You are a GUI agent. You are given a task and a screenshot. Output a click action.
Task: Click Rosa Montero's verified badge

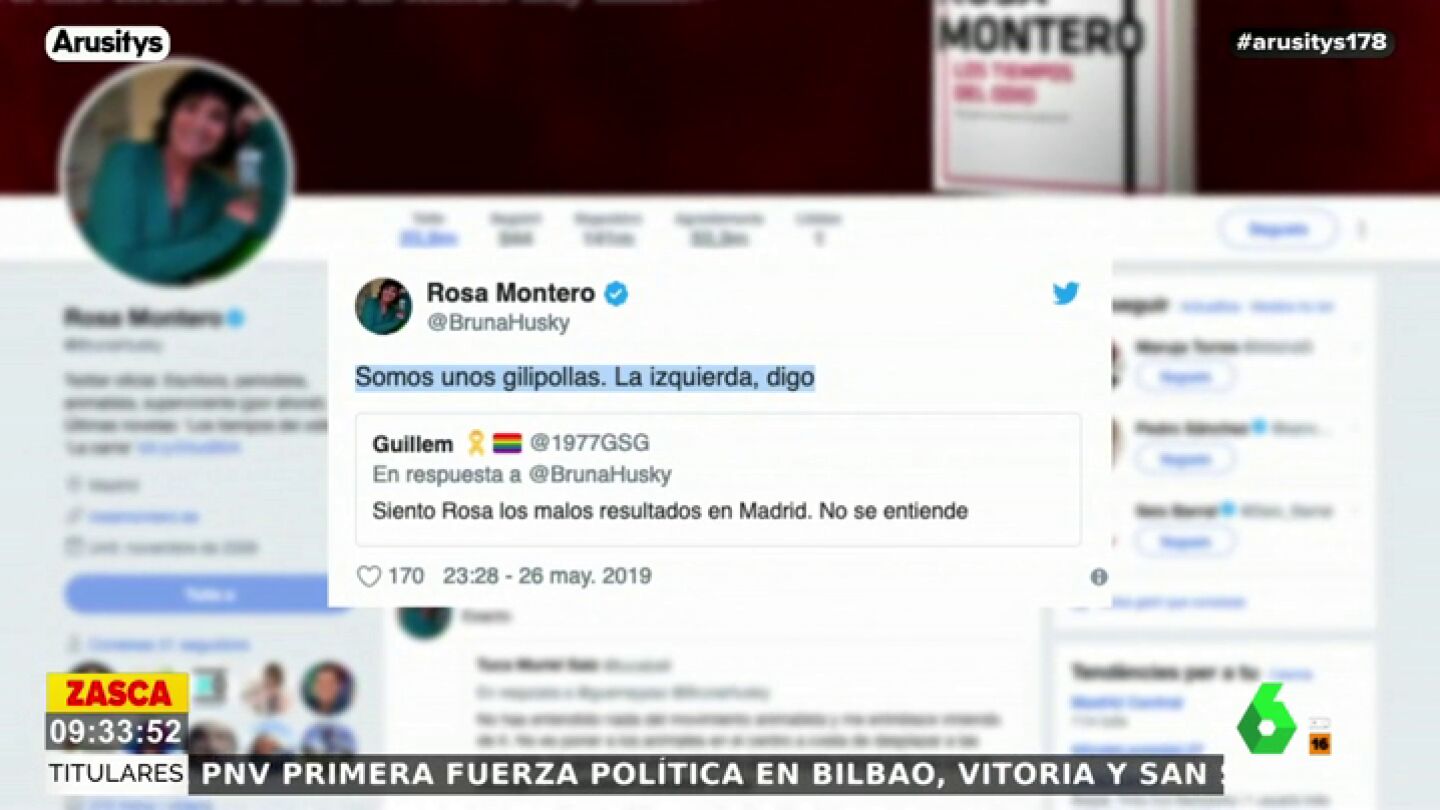tap(616, 294)
